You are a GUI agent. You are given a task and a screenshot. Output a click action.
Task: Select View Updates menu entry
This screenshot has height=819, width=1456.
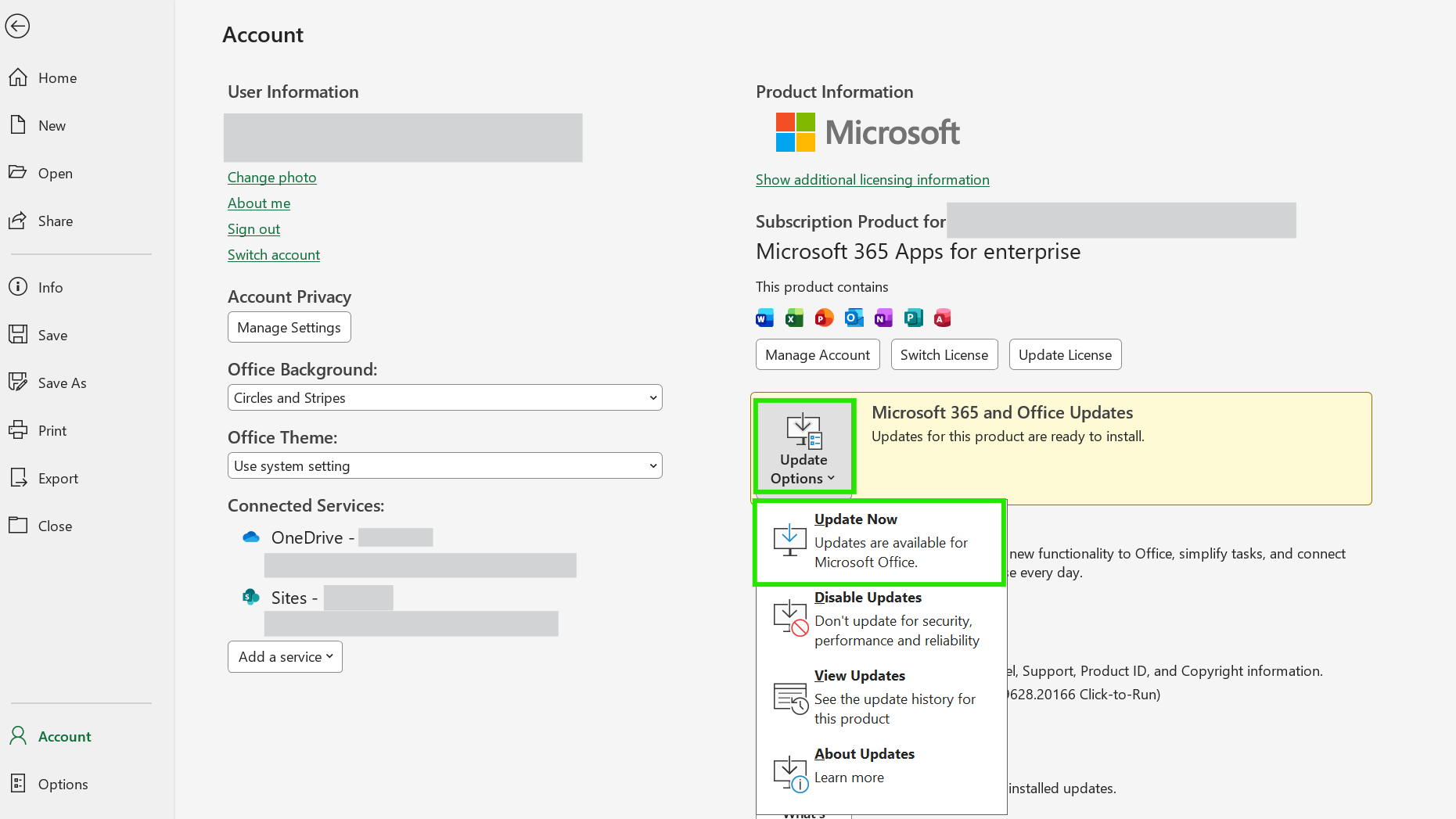pyautogui.click(x=881, y=698)
